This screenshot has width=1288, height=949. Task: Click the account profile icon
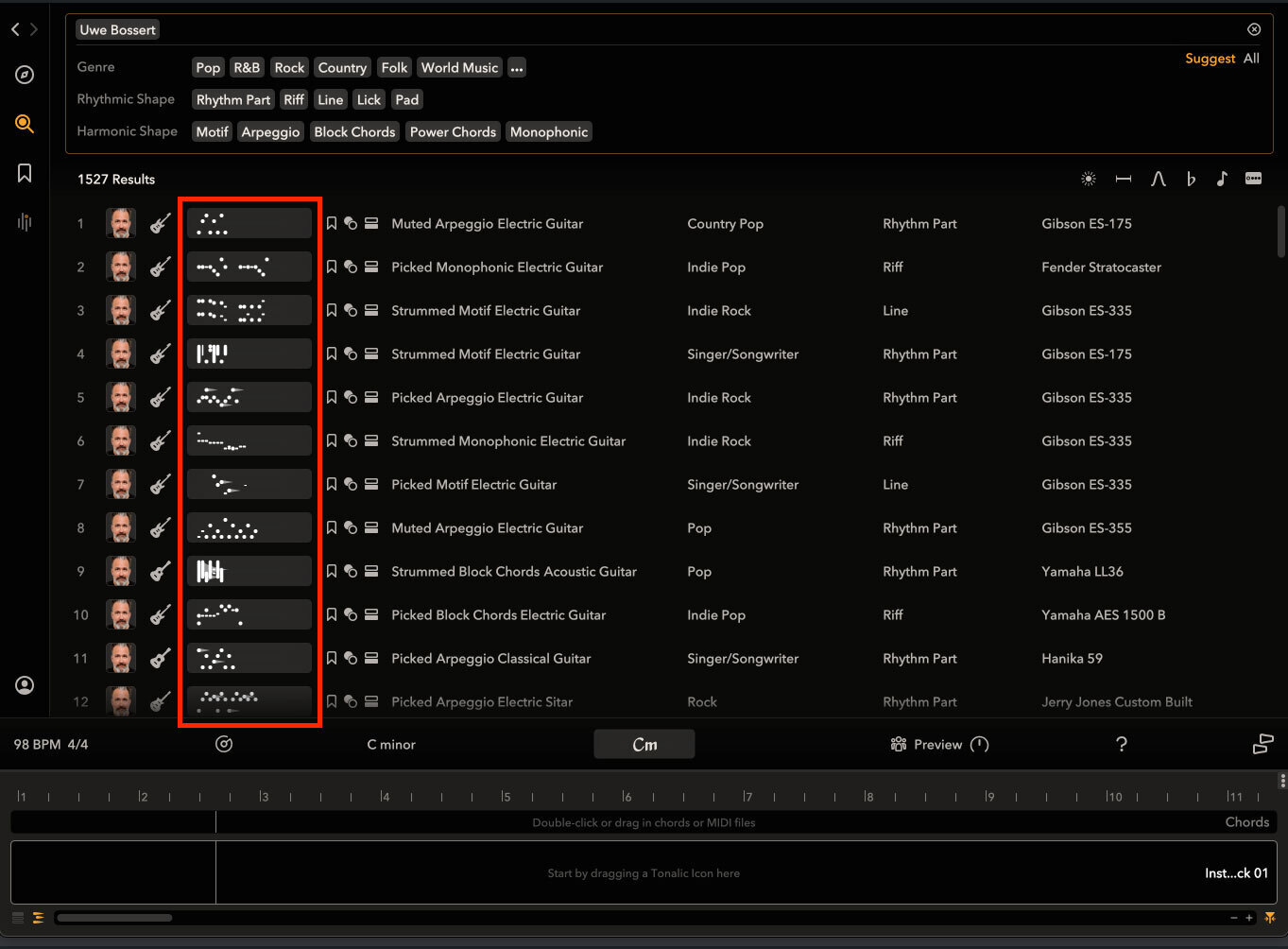tap(25, 685)
